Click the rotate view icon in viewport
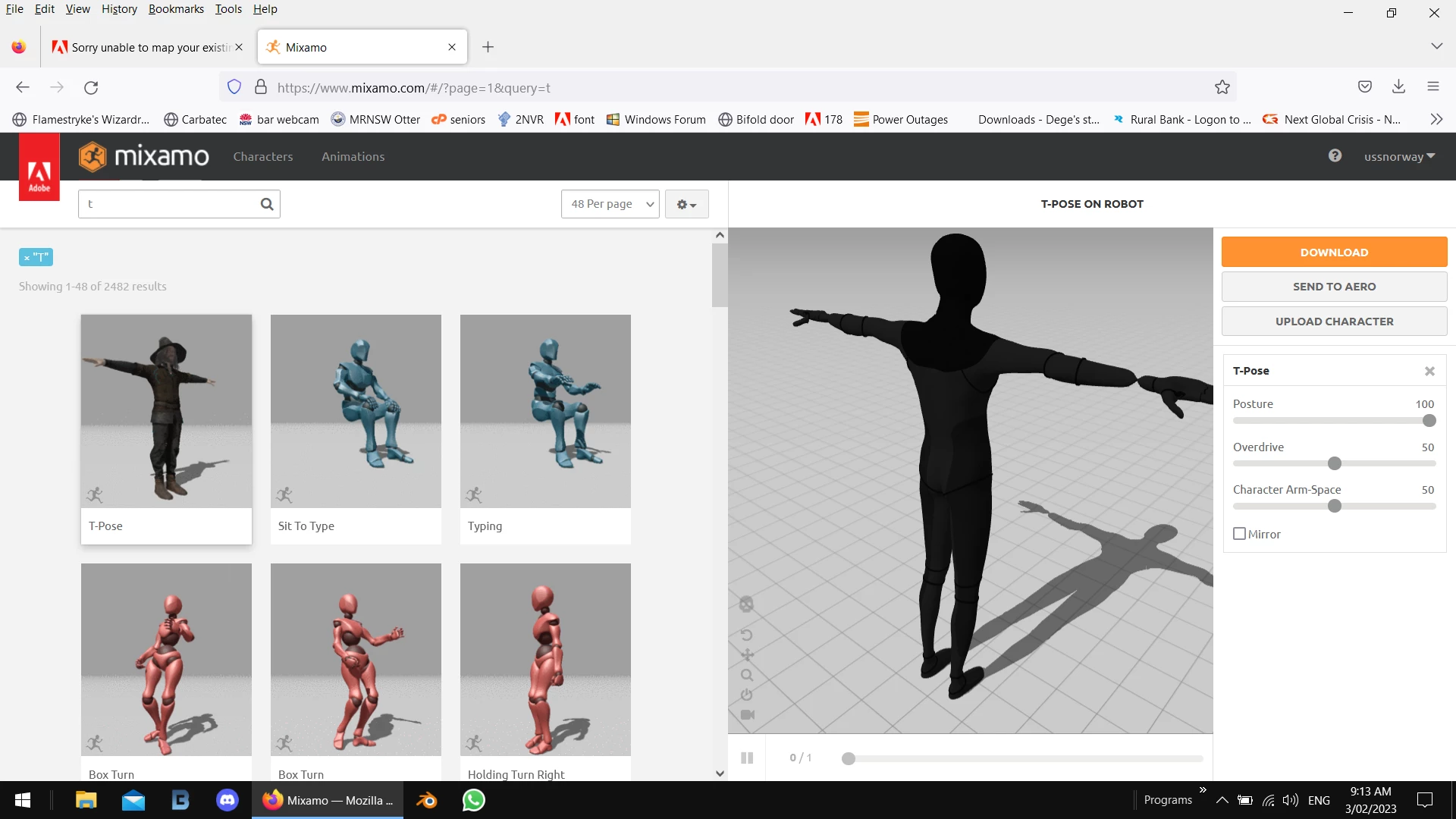Image resolution: width=1456 pixels, height=819 pixels. point(746,635)
